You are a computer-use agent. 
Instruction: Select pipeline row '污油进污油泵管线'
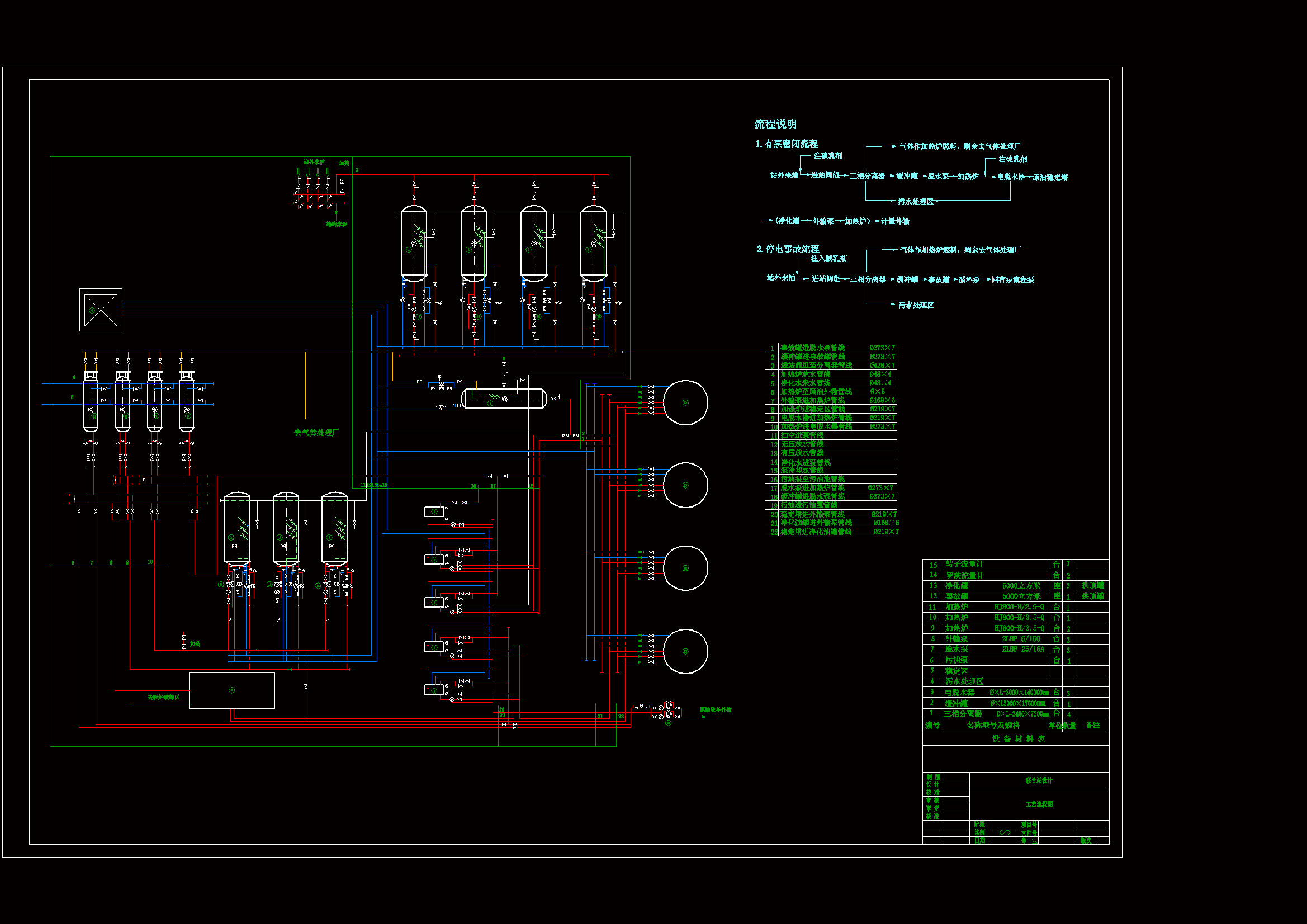pos(831,505)
